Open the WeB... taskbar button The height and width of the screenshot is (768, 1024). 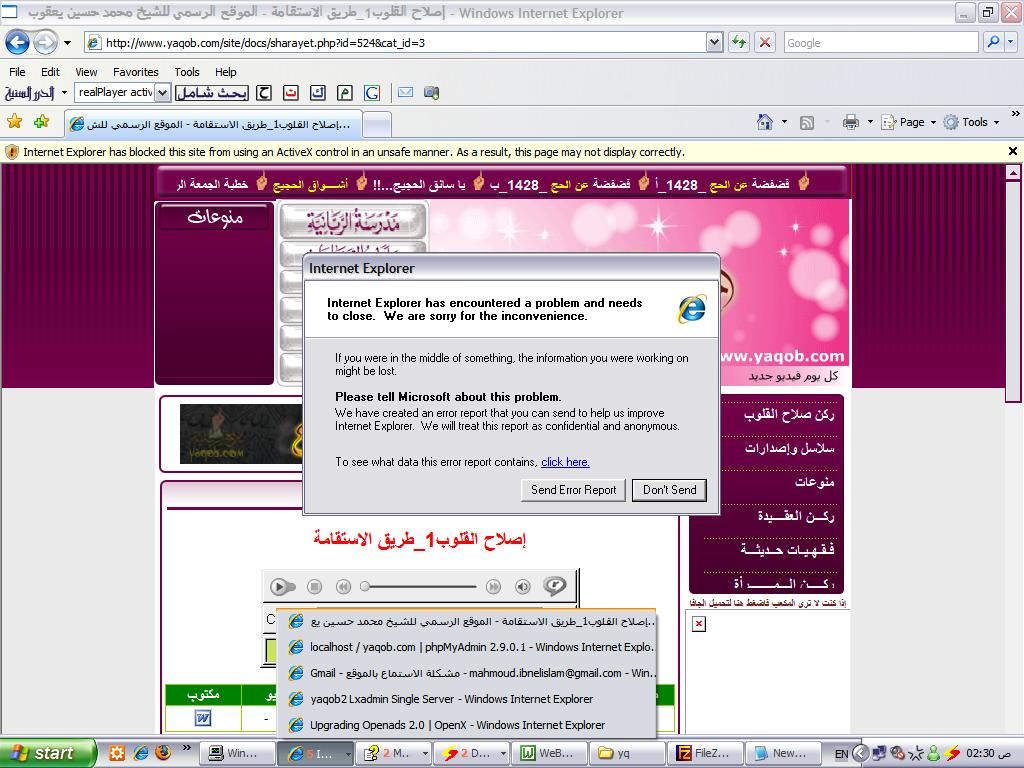click(550, 753)
